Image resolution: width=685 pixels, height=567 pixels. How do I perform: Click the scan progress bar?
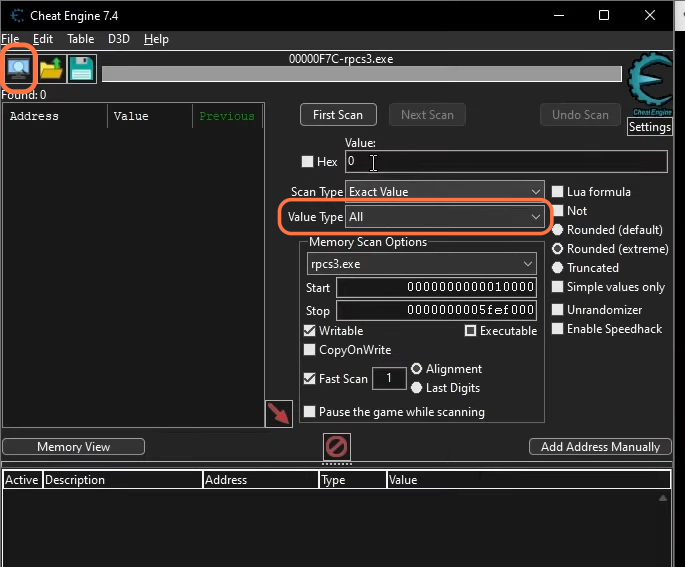[x=362, y=74]
